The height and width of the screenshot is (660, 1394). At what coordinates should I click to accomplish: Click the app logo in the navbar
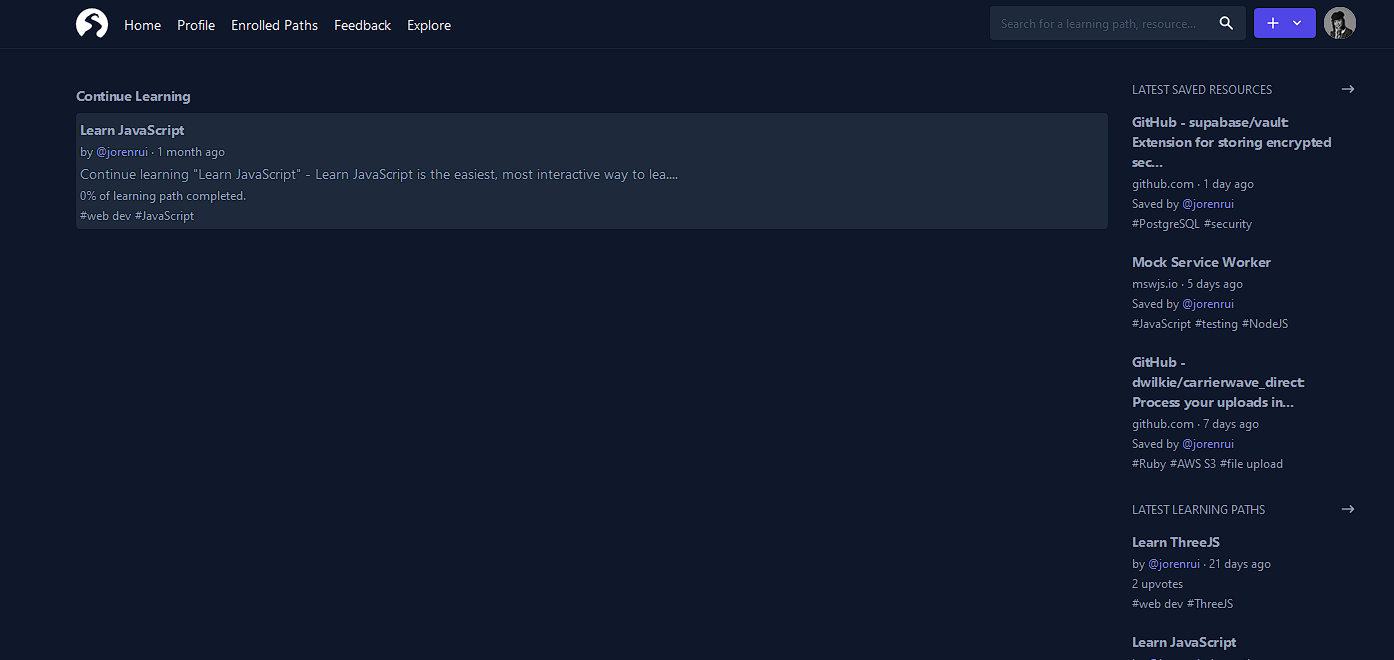[x=91, y=22]
